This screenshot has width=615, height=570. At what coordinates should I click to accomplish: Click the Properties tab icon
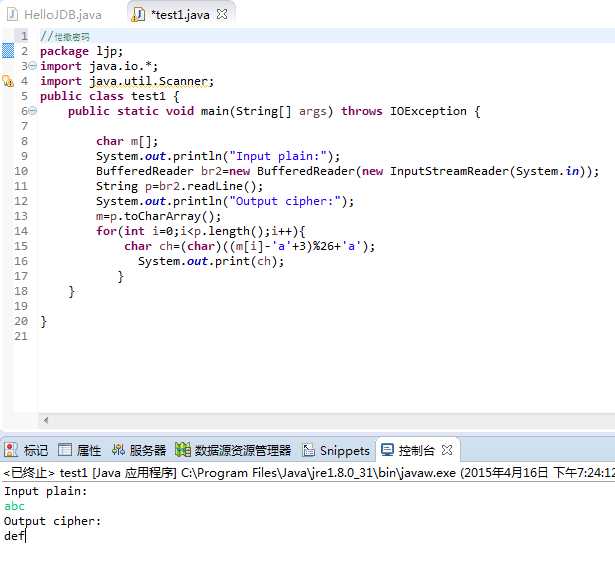click(x=65, y=450)
